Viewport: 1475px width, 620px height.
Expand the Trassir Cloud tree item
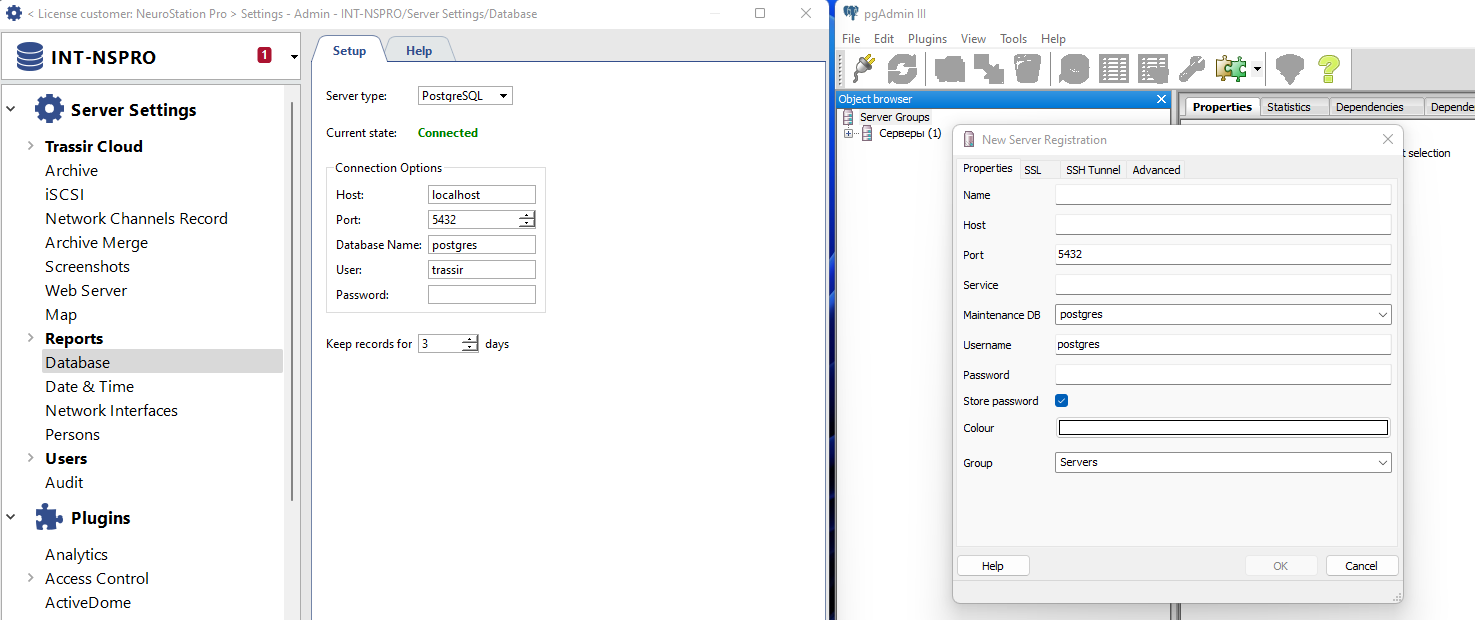[x=31, y=146]
